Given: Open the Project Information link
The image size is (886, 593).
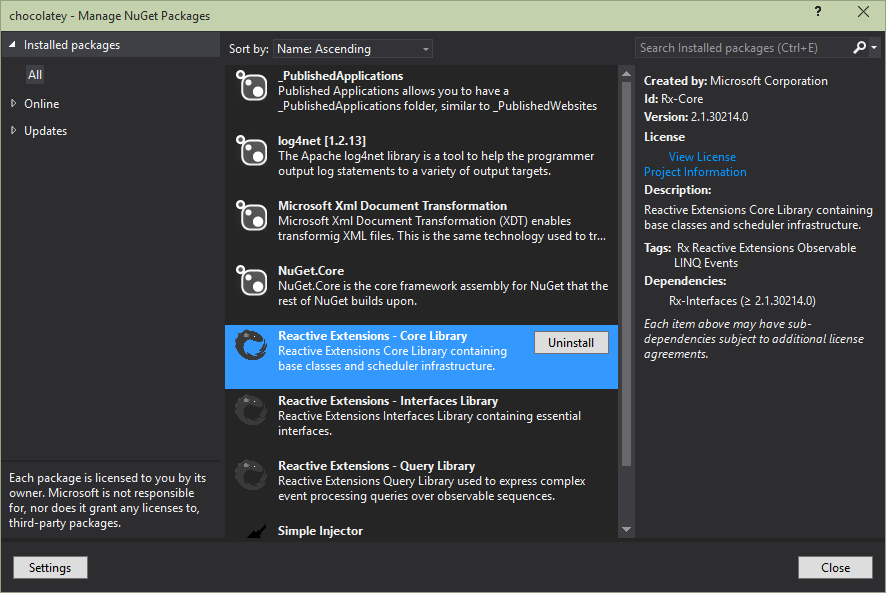Looking at the screenshot, I should [695, 172].
